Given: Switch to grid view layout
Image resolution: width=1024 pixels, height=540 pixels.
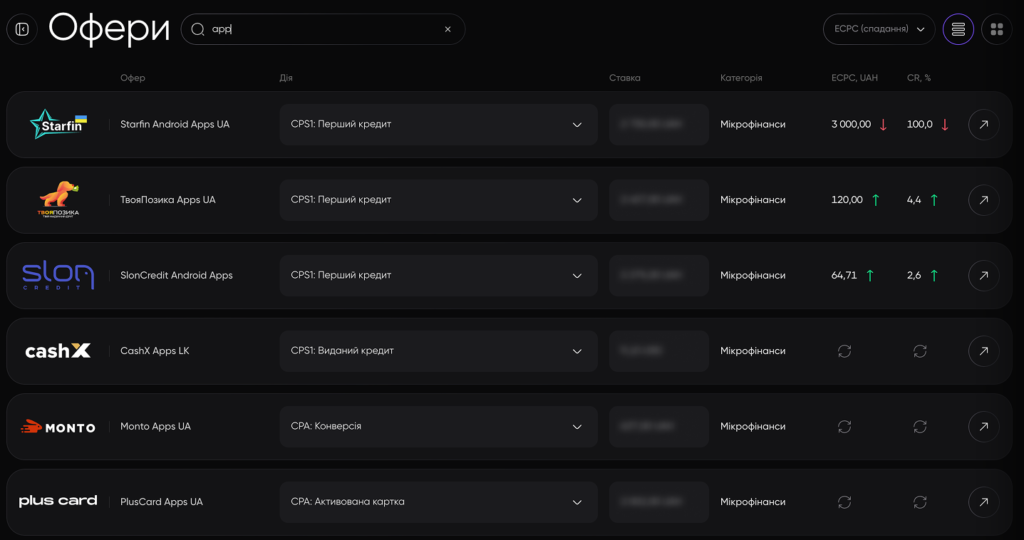Looking at the screenshot, I should point(997,29).
